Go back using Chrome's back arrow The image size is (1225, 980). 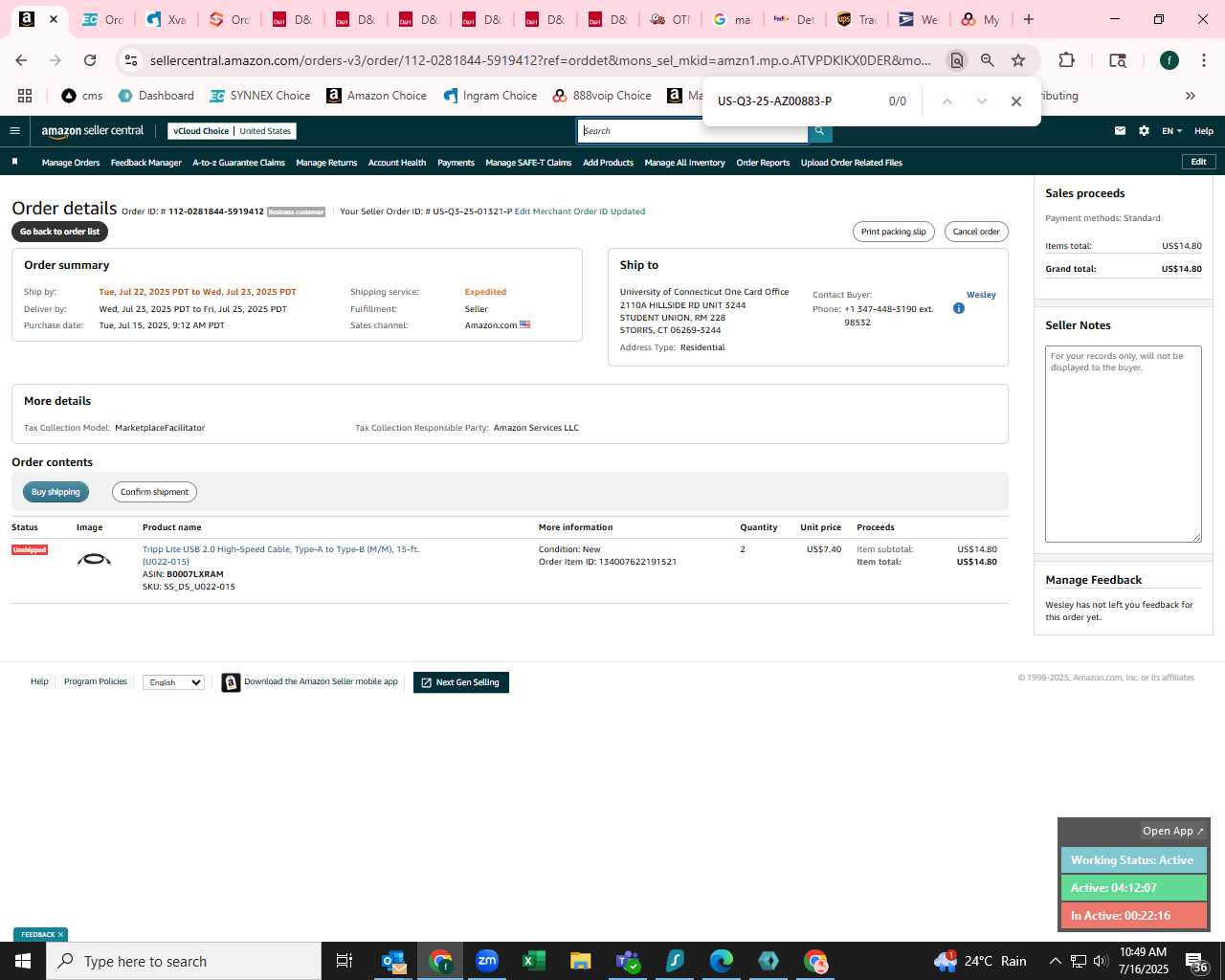coord(21,60)
